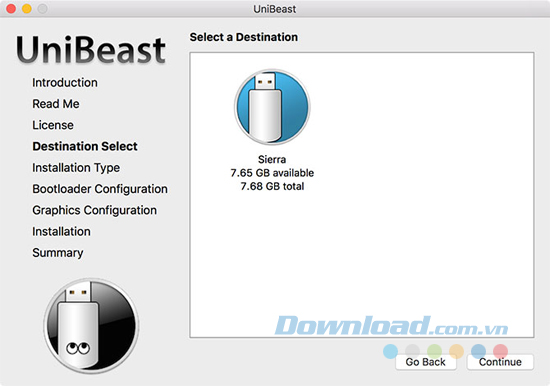
Task: Click the 7.65 GB available text
Action: pos(272,173)
